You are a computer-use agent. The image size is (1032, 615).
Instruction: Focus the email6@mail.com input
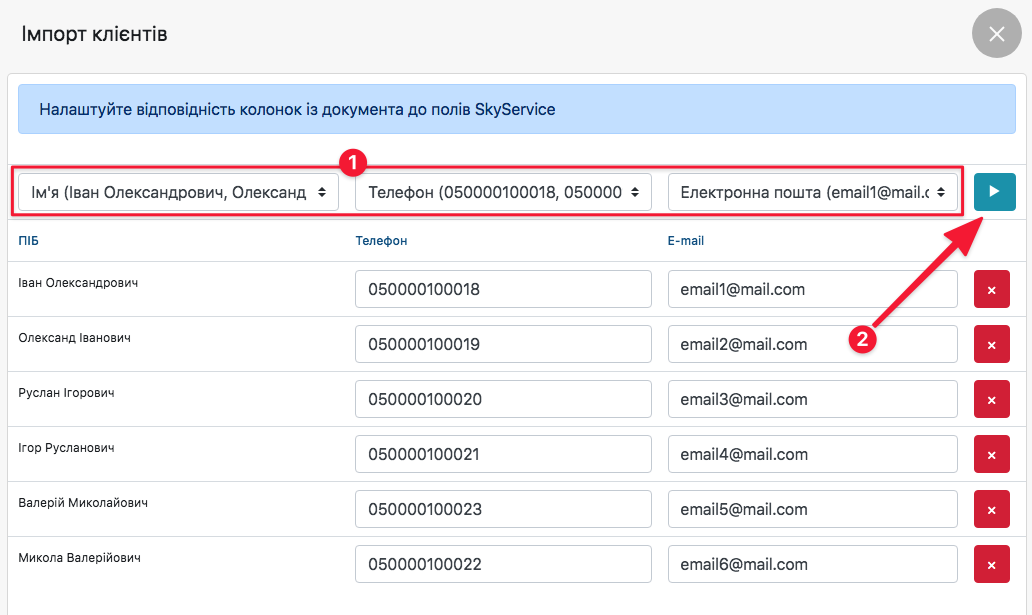[x=812, y=565]
